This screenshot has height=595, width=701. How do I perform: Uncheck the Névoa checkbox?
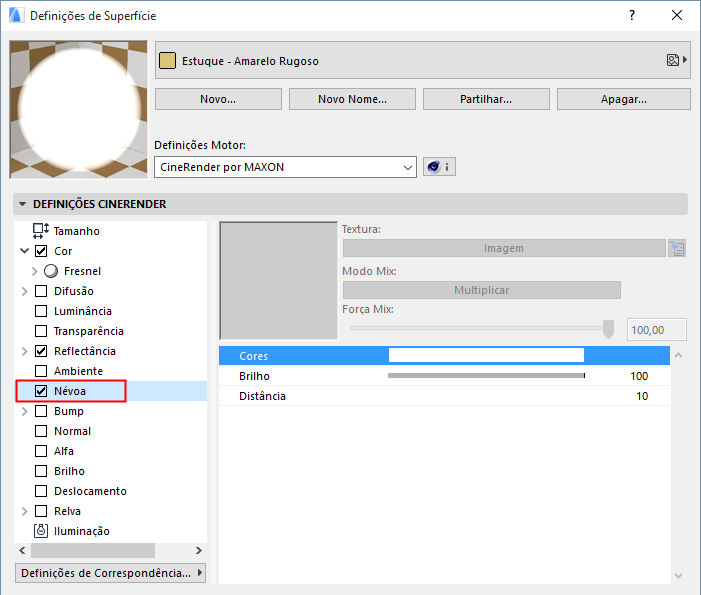[x=41, y=391]
